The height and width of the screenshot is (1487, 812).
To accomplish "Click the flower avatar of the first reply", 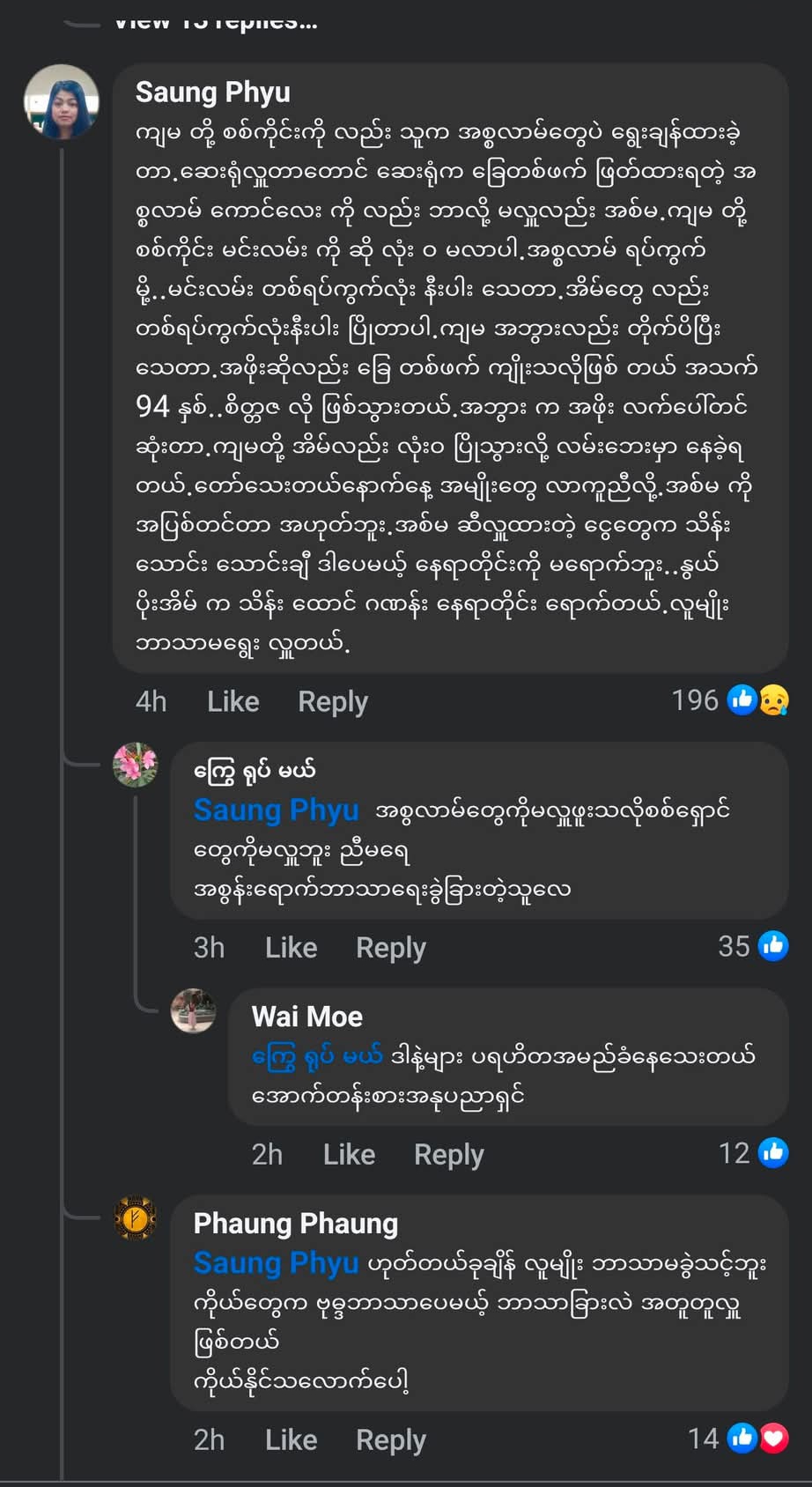I will point(135,764).
